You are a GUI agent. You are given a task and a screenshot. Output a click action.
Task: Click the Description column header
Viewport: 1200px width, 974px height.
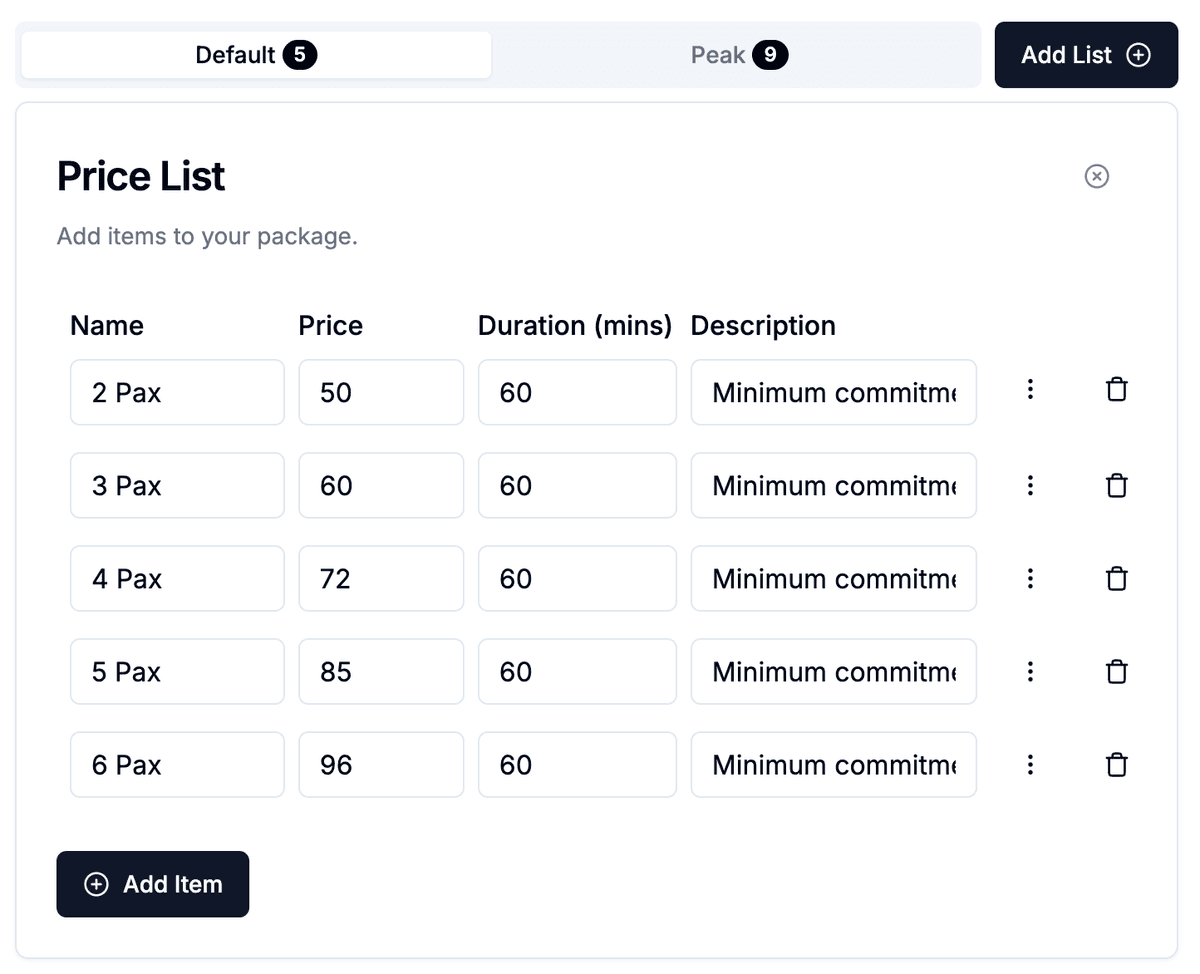(763, 326)
